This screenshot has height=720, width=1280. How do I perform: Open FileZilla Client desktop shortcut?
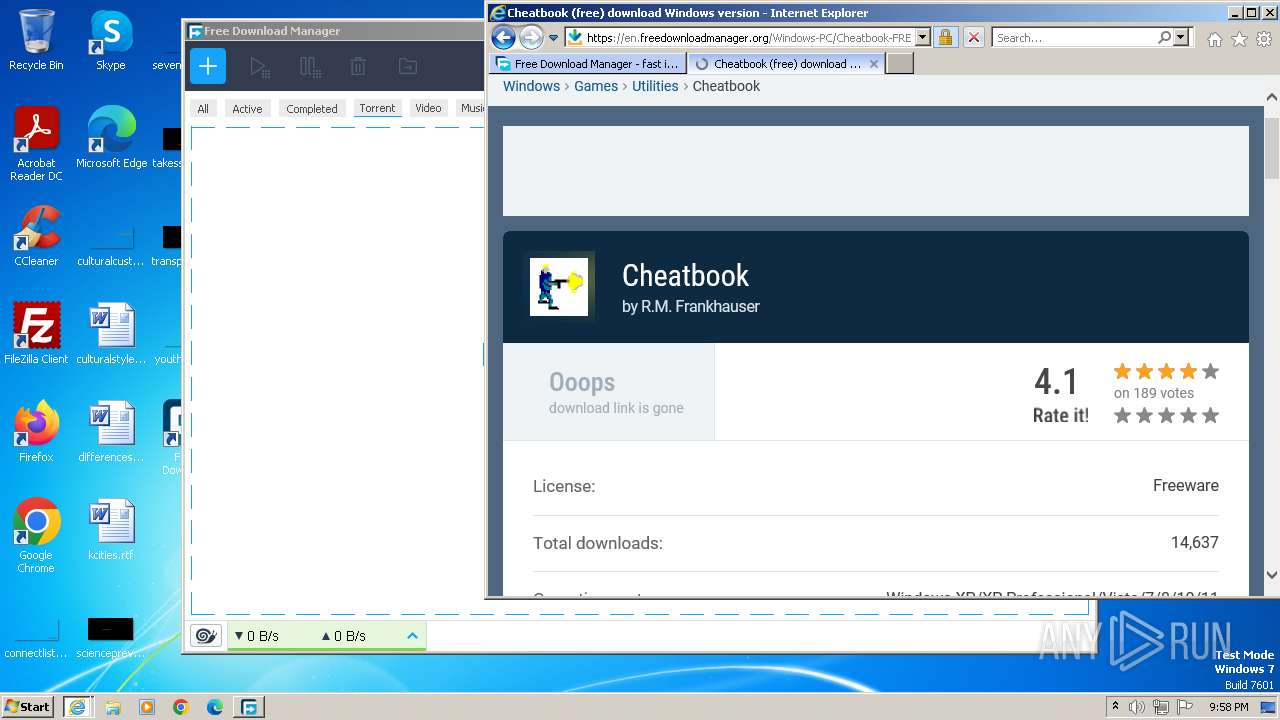[x=36, y=334]
